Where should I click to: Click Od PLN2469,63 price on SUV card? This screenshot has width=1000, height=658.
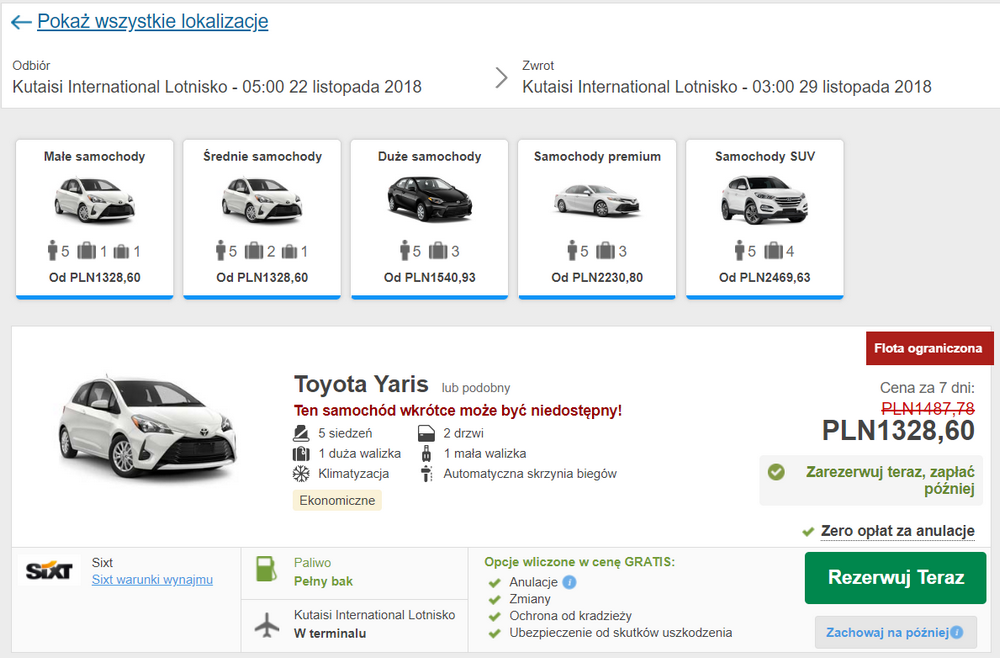point(765,277)
